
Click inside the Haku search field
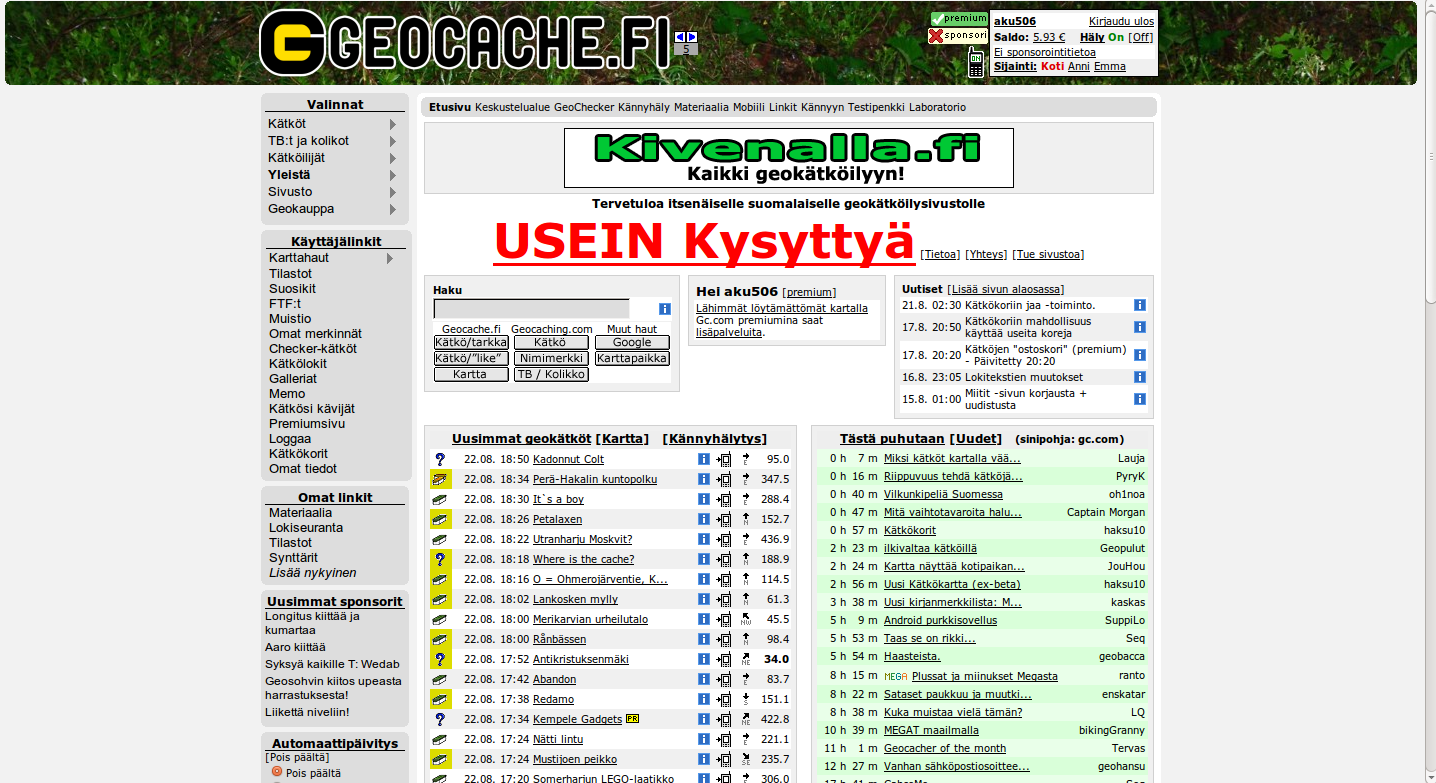[531, 308]
